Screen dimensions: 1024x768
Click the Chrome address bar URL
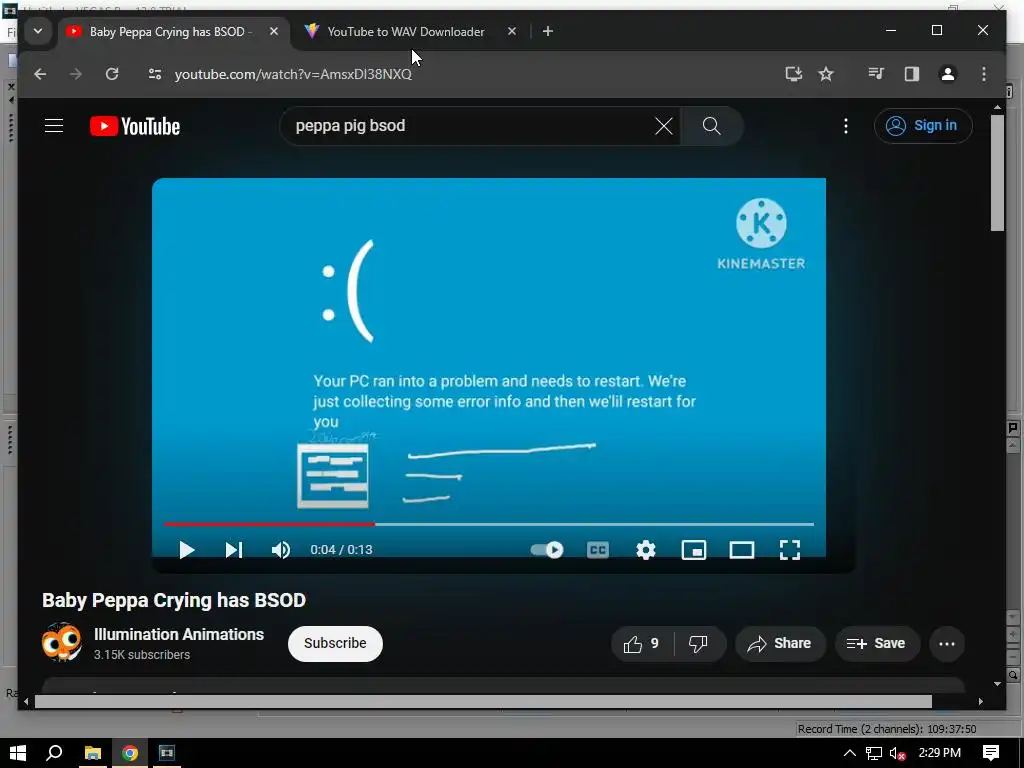(293, 74)
